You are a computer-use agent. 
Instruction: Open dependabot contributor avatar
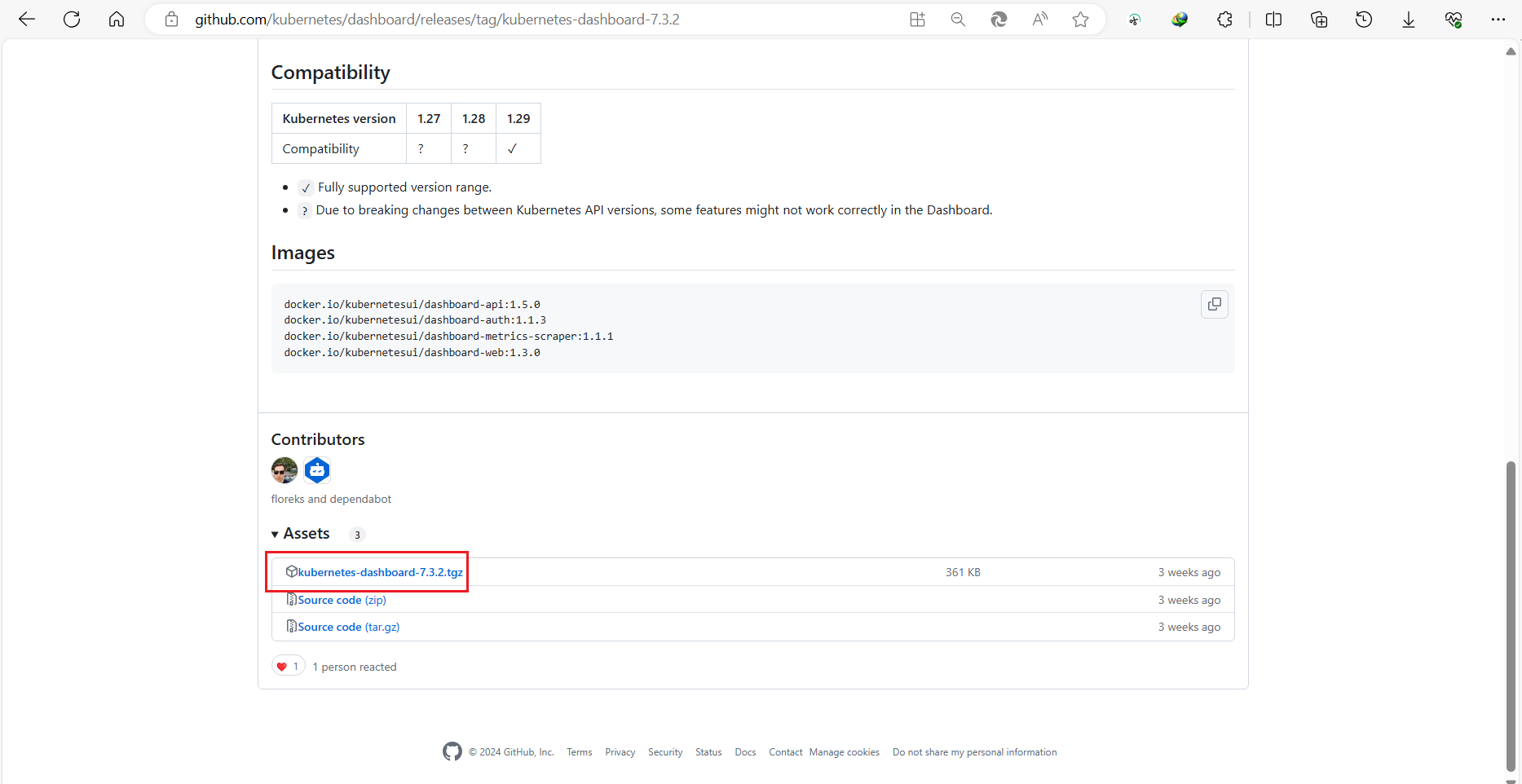pyautogui.click(x=317, y=470)
